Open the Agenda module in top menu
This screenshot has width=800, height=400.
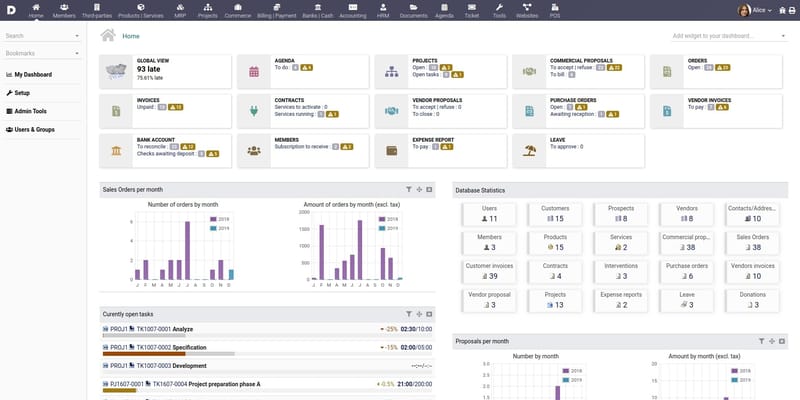tap(444, 11)
